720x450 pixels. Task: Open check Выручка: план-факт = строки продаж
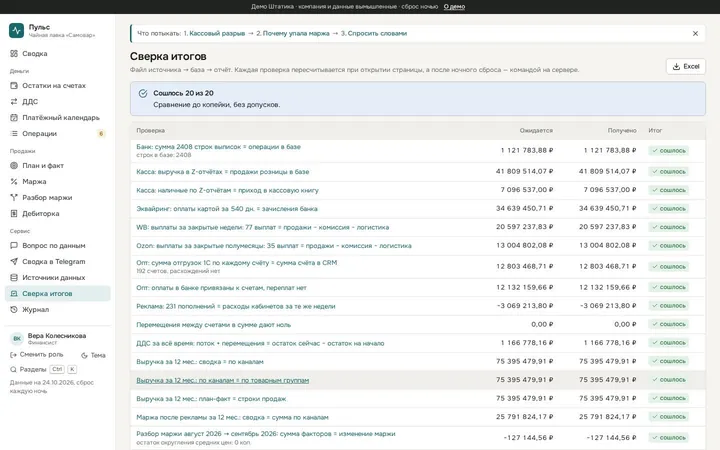211,399
